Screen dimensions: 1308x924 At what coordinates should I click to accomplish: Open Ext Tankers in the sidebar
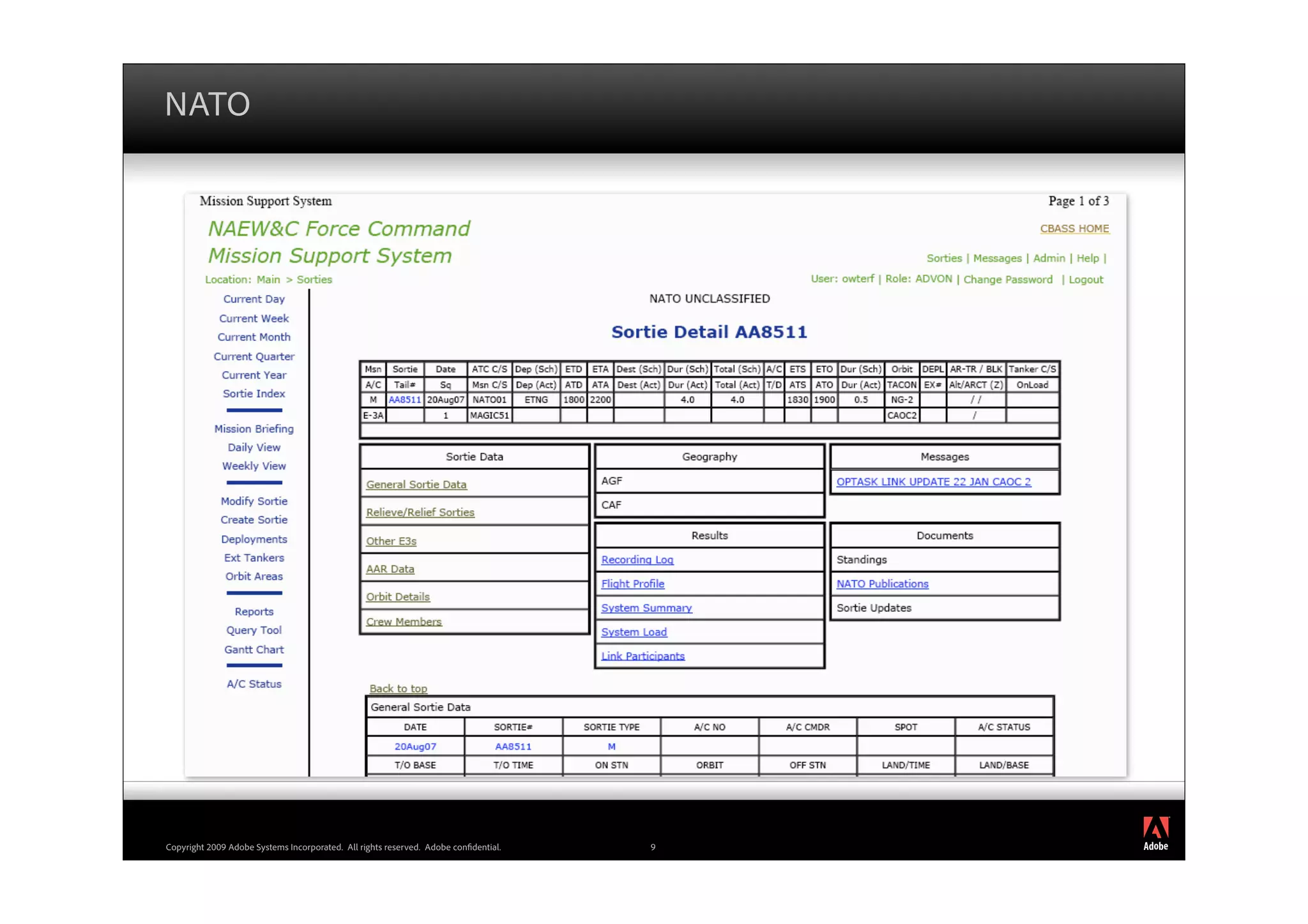(x=254, y=557)
